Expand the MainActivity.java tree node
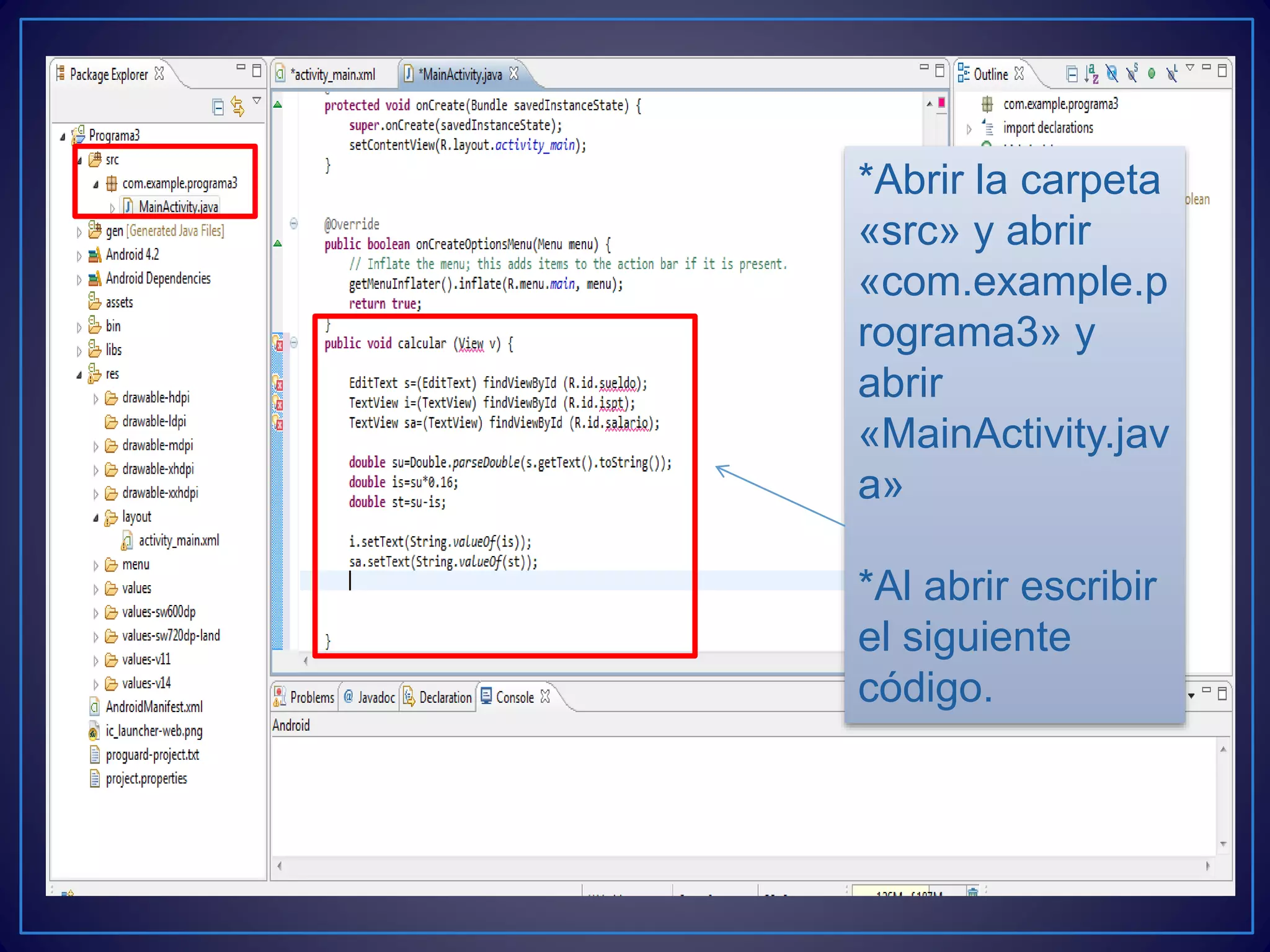 point(112,208)
